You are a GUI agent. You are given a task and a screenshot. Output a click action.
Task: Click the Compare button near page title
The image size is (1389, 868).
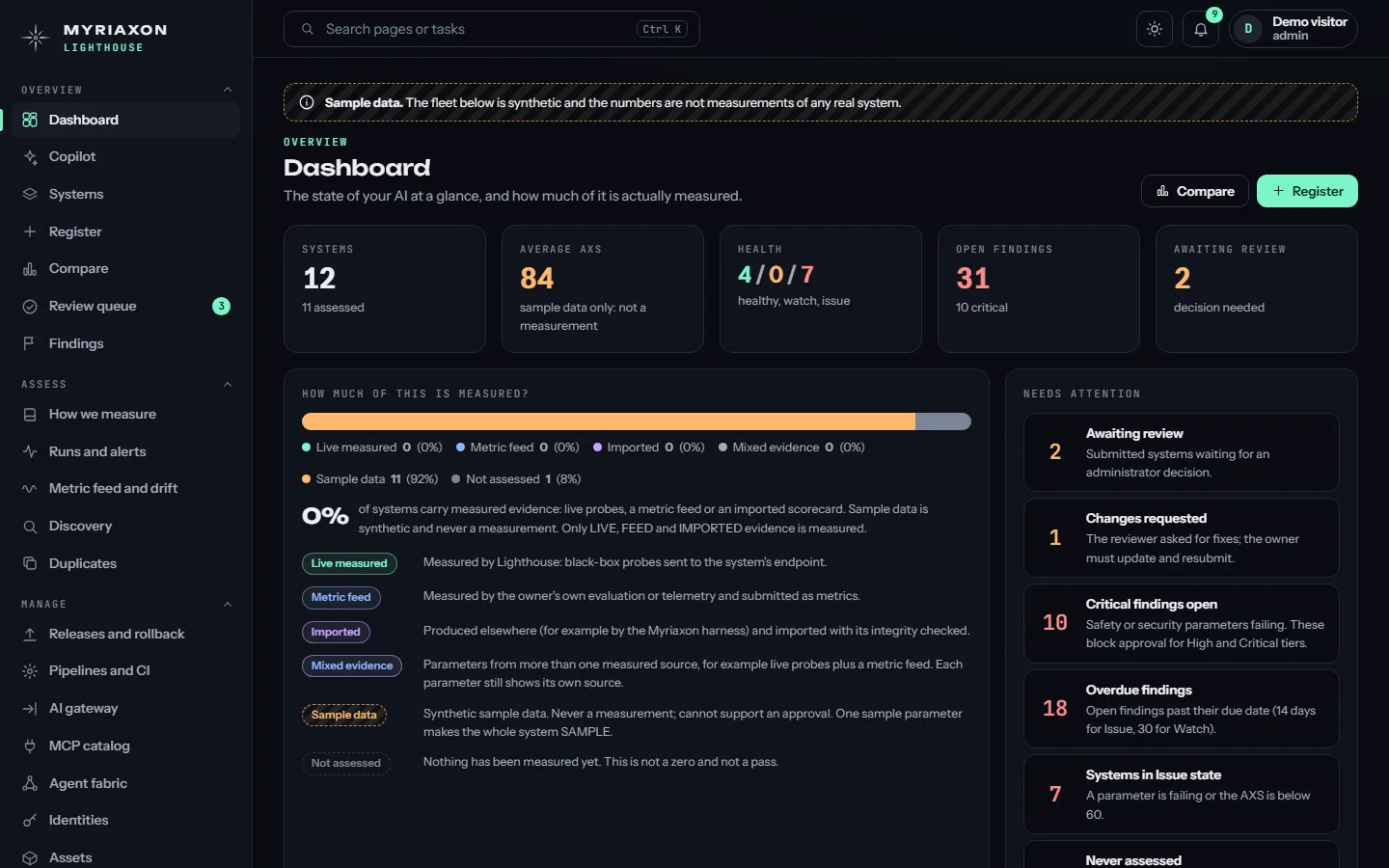[x=1195, y=191]
